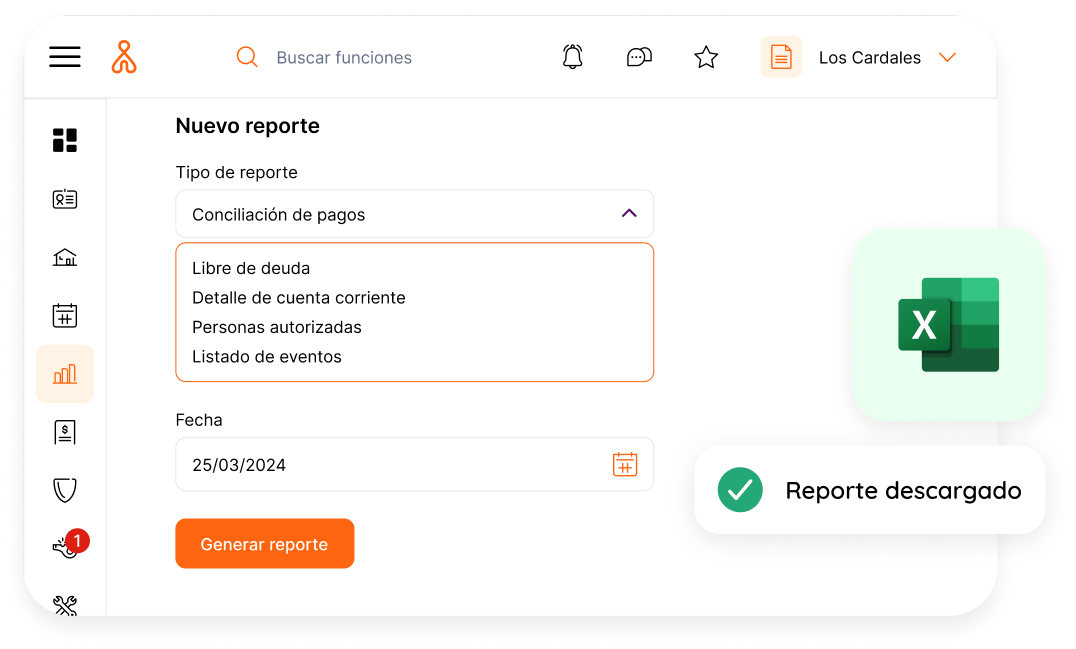Open the chat messages icon
The height and width of the screenshot is (649, 1076).
[x=639, y=57]
